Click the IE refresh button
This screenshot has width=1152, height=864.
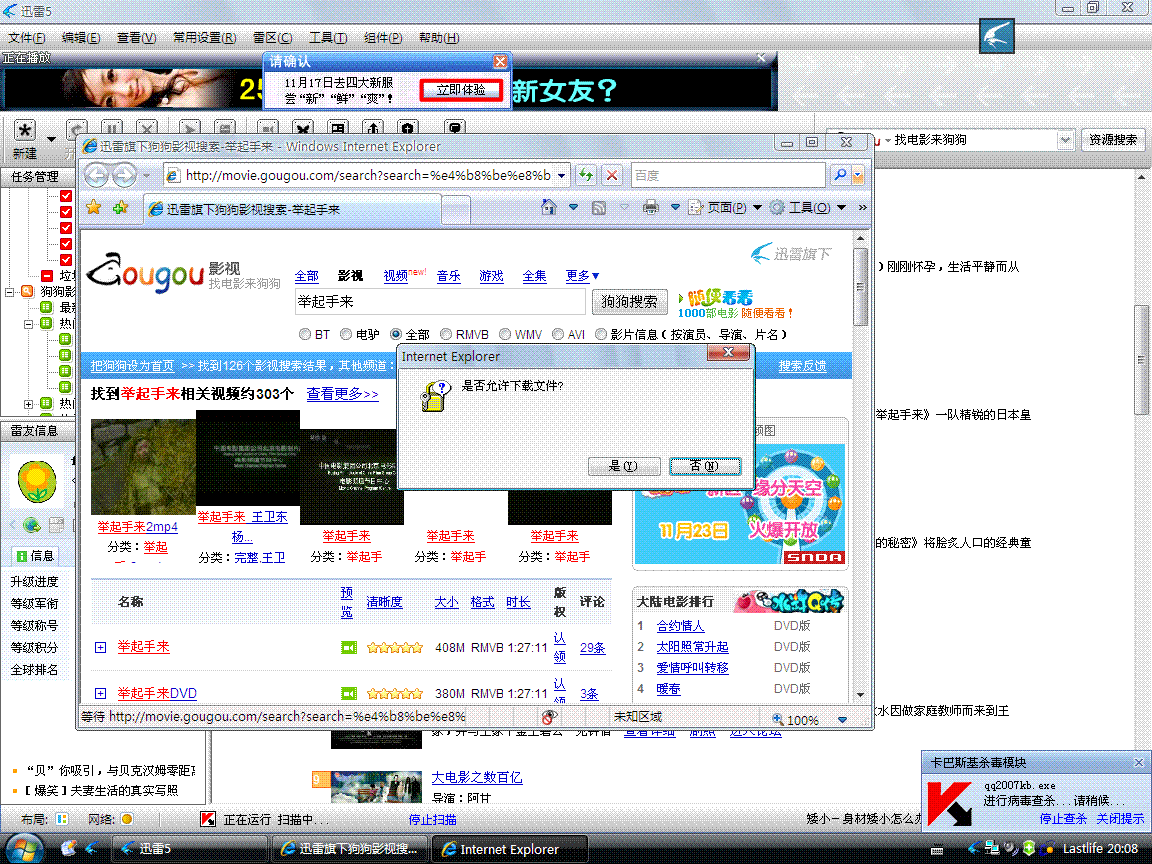click(587, 175)
